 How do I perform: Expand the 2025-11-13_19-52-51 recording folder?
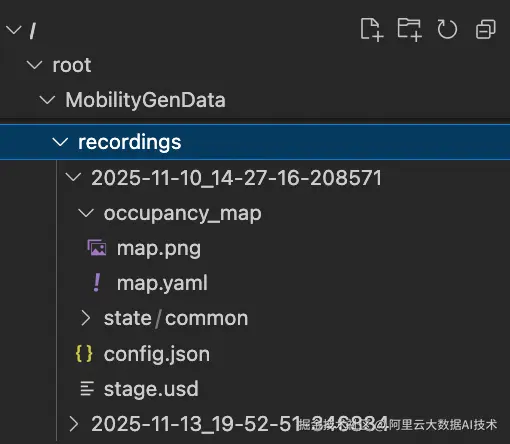(x=73, y=424)
